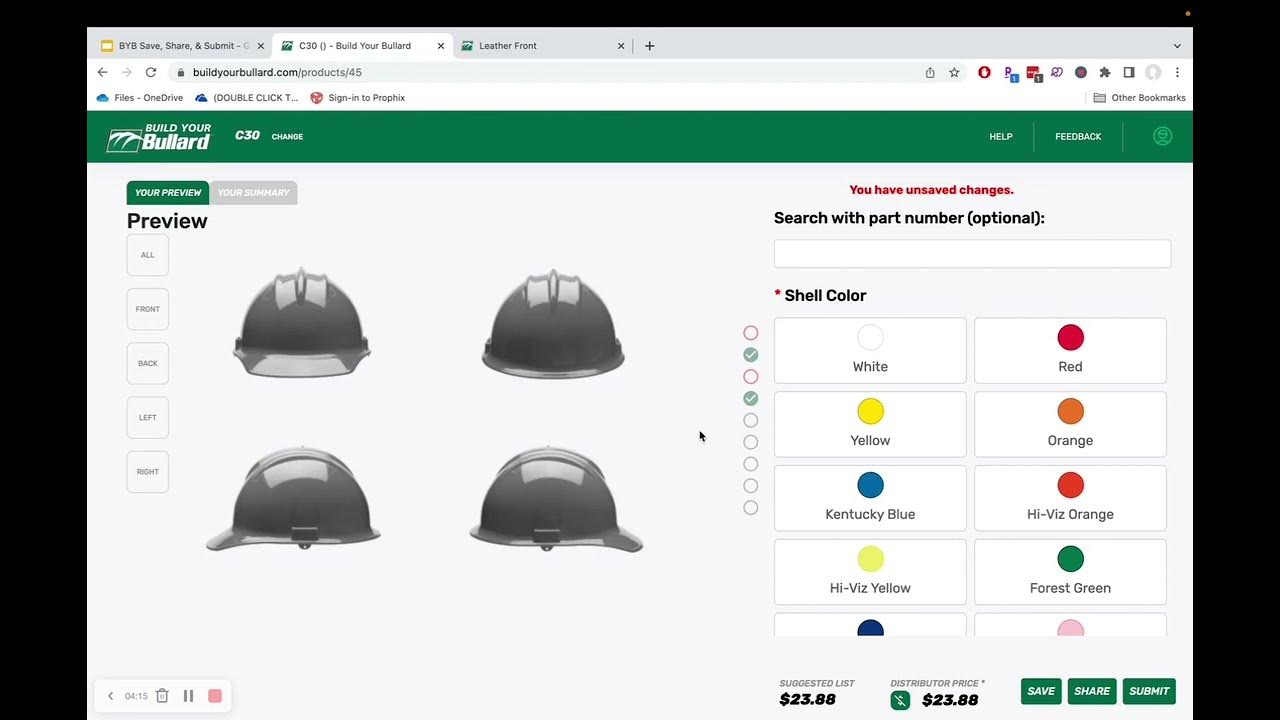Image resolution: width=1280 pixels, height=720 pixels.
Task: Open the Extensions puzzle piece icon
Action: click(1105, 72)
